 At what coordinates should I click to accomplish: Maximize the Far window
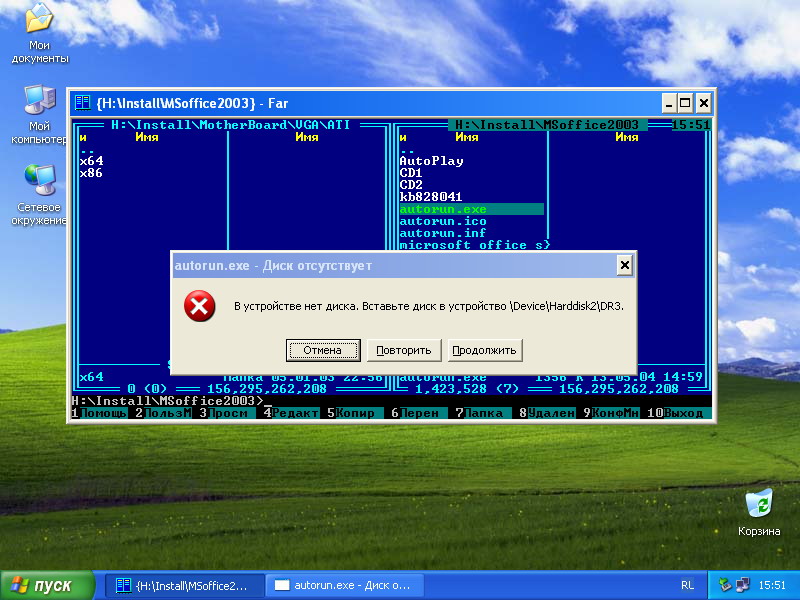pyautogui.click(x=686, y=104)
